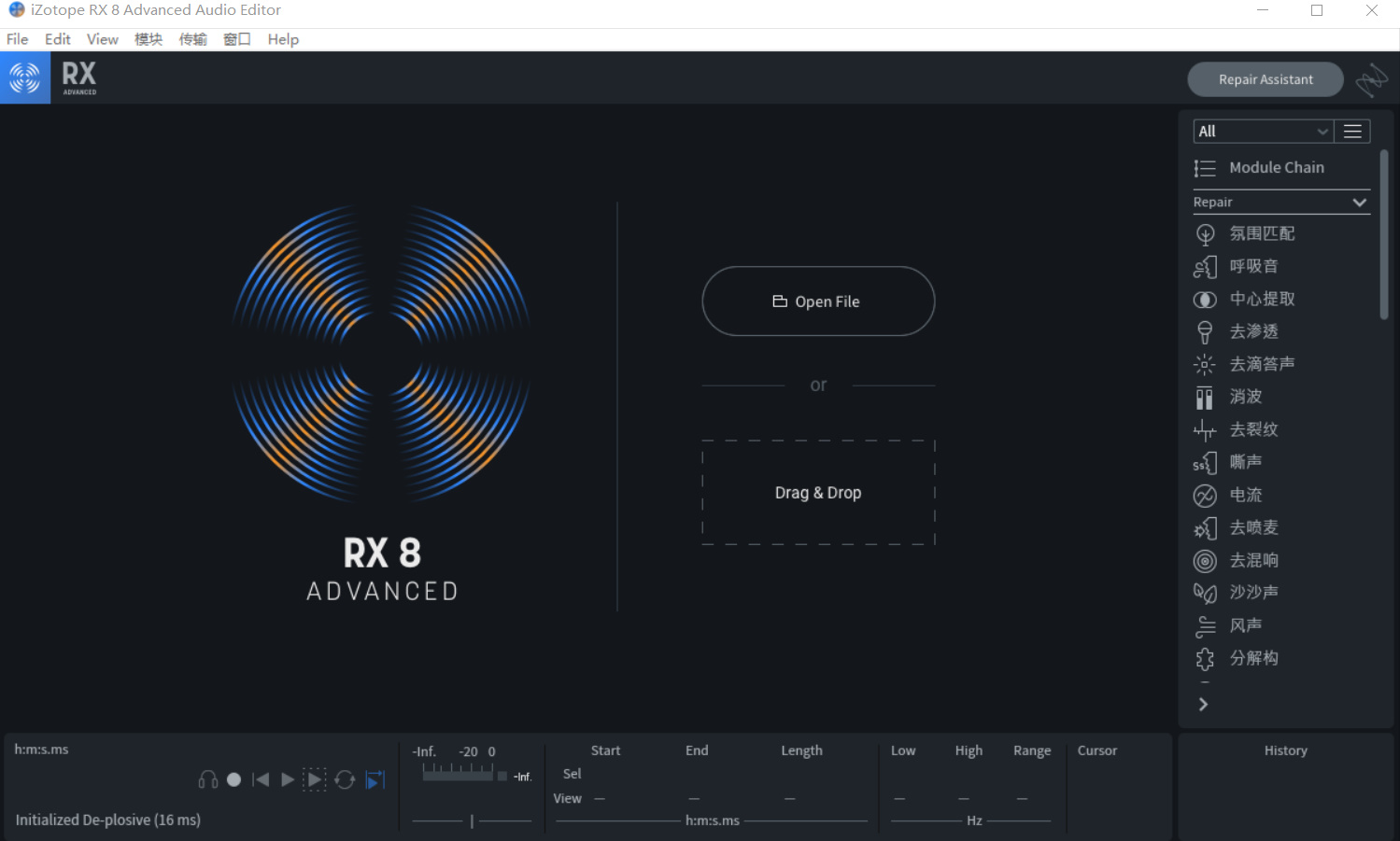Click the RX Advanced logo in the header
Screen dimensions: 1400x841
[x=79, y=77]
